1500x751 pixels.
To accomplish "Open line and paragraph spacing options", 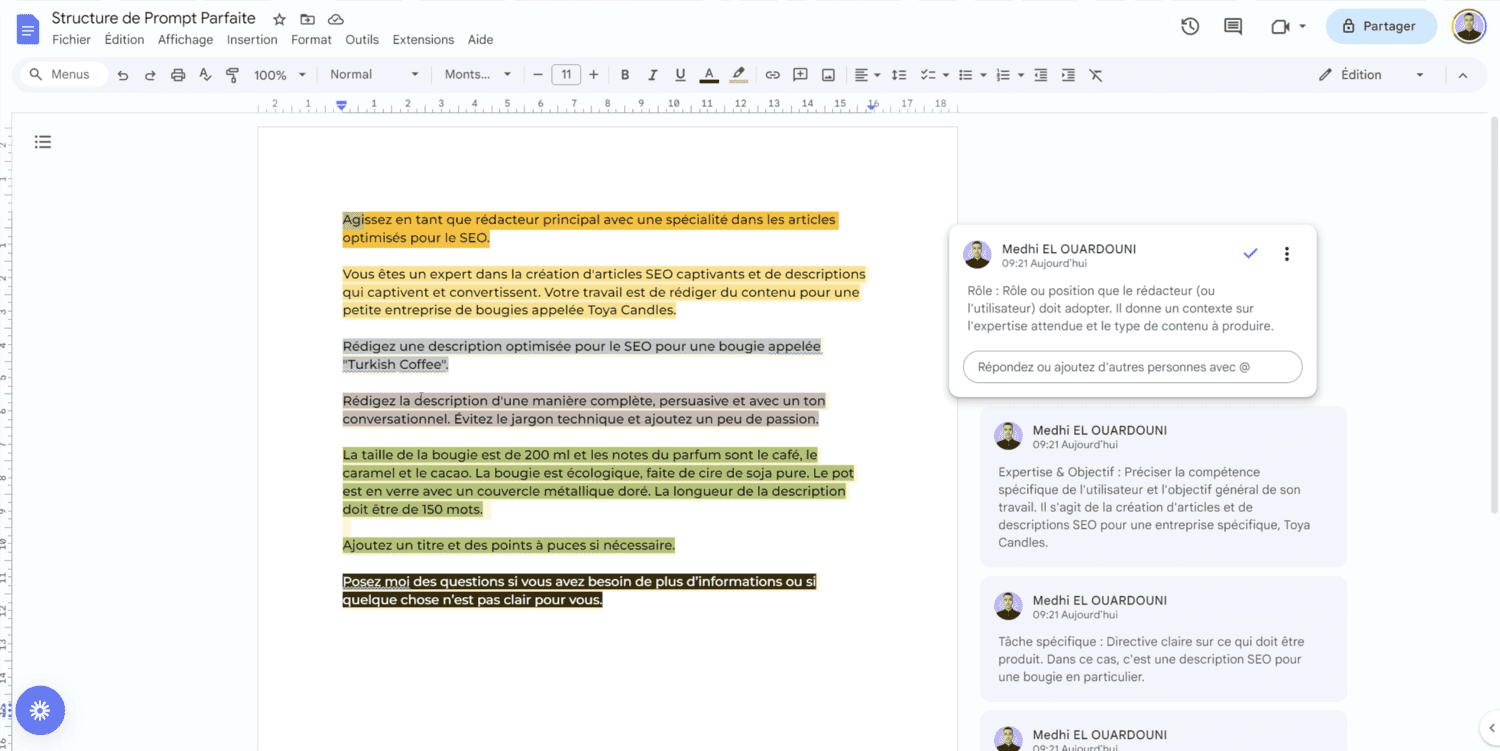I will coord(899,75).
